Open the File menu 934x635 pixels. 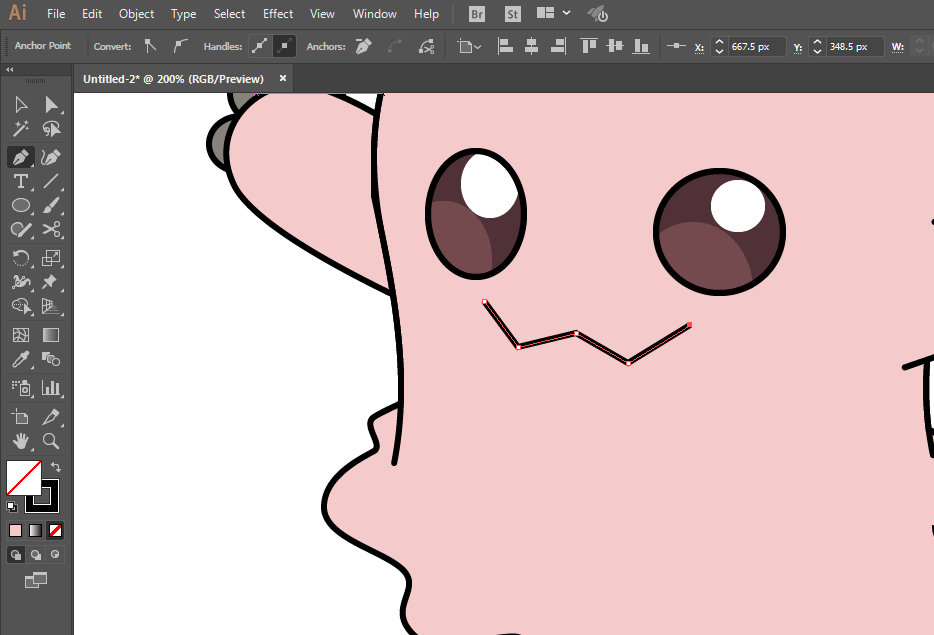click(56, 14)
